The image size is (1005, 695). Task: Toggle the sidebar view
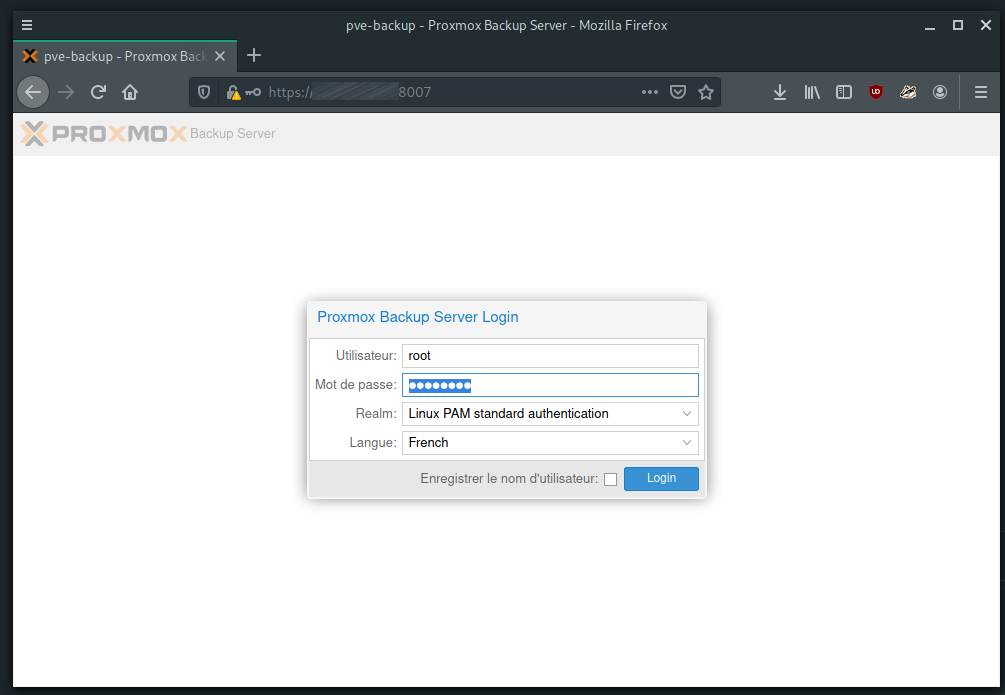click(x=844, y=92)
